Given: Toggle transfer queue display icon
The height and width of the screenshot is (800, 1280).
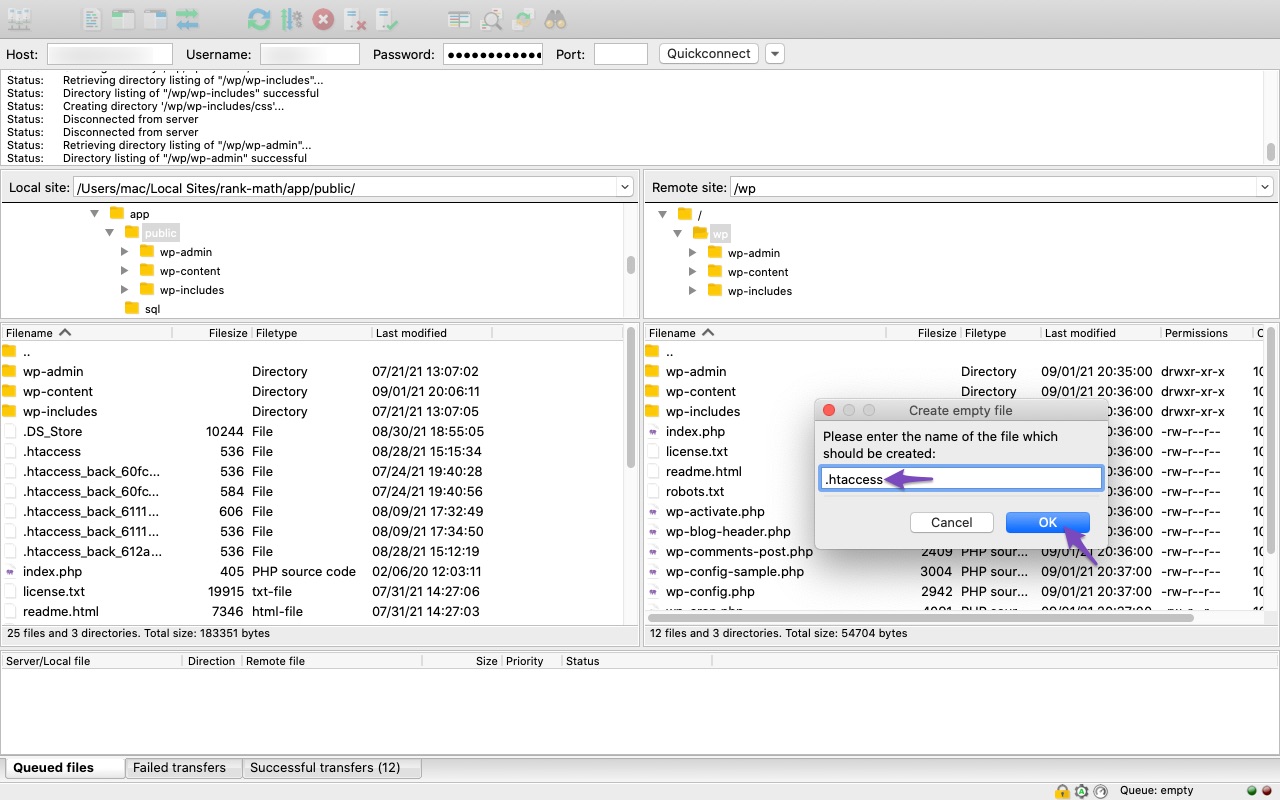Looking at the screenshot, I should pyautogui.click(x=187, y=19).
